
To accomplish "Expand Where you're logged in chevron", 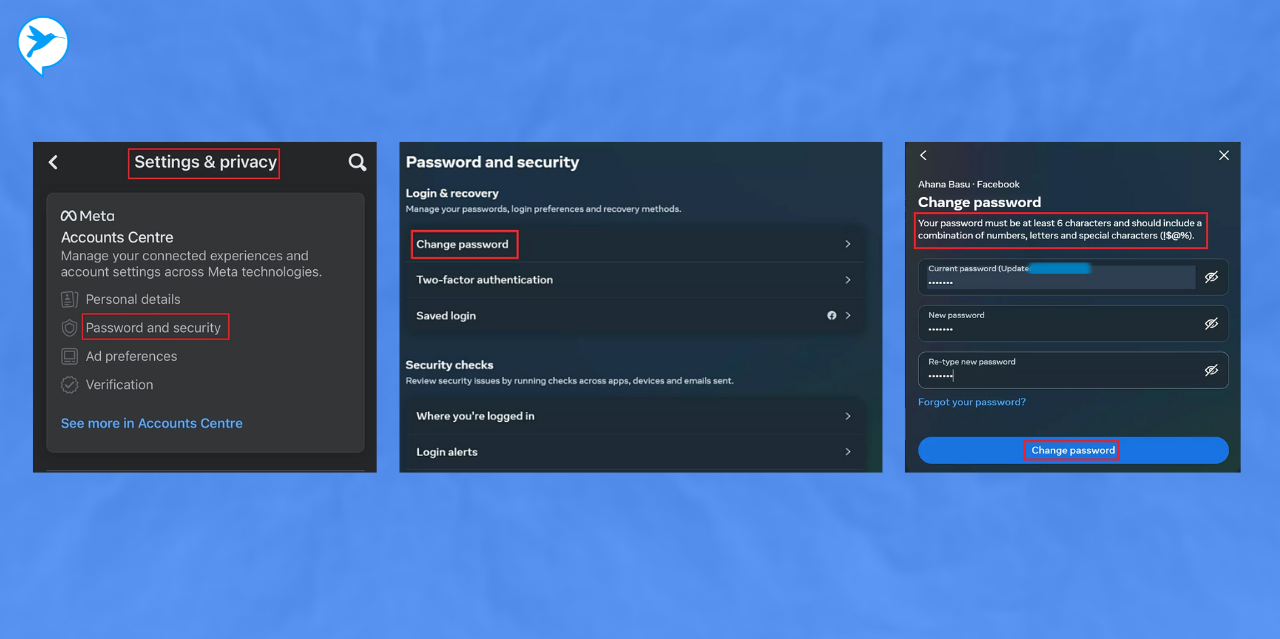I will click(x=847, y=416).
